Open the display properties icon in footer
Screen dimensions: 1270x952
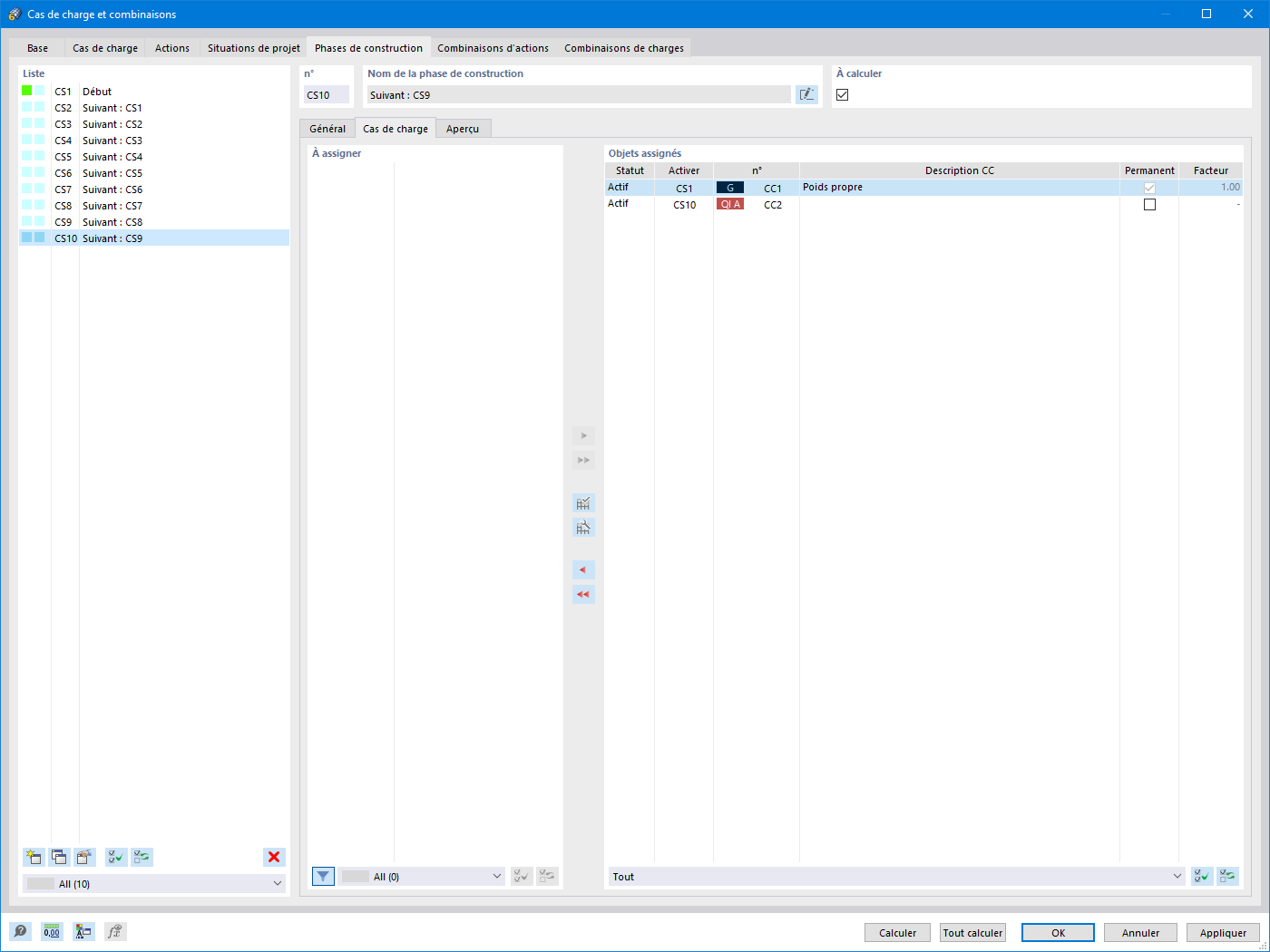83,931
